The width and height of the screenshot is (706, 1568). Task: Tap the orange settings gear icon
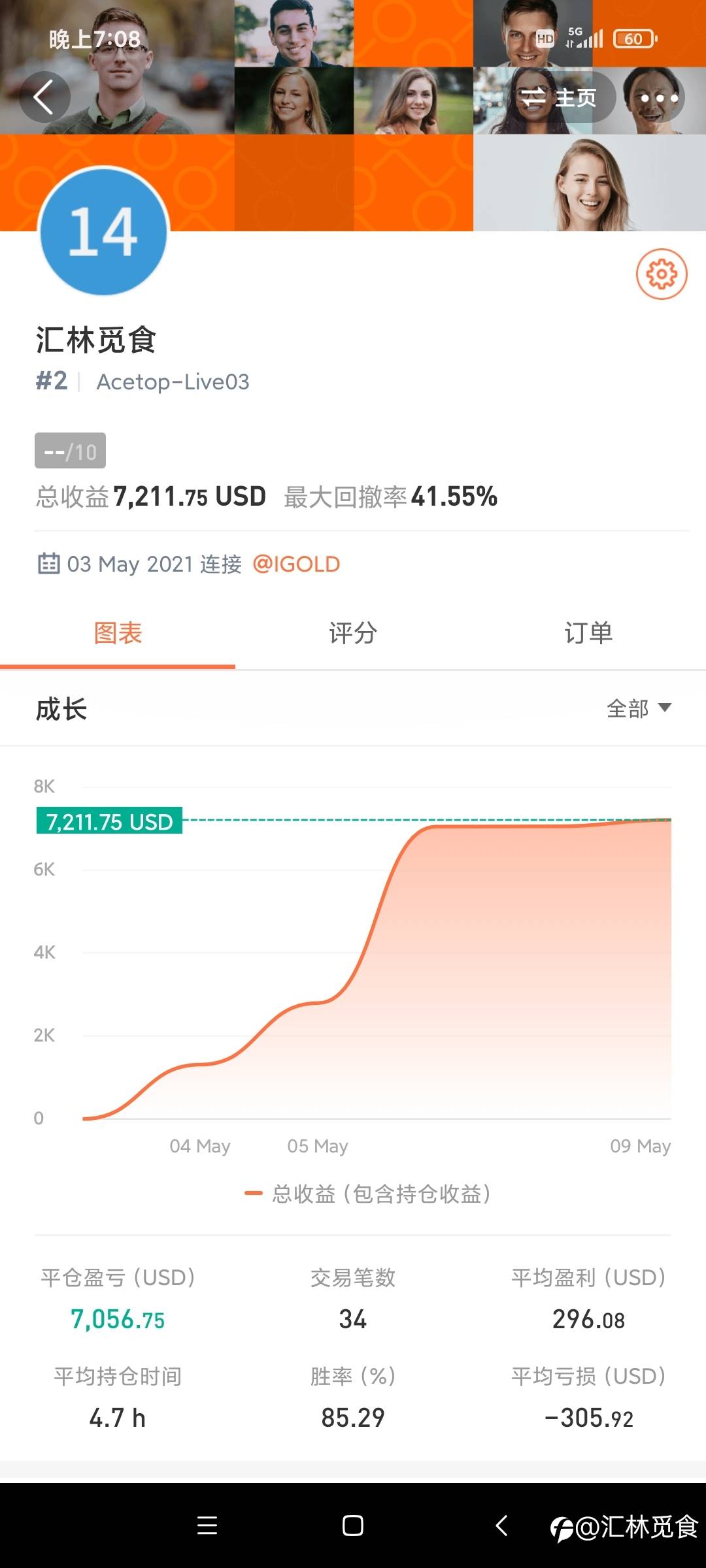[662, 274]
